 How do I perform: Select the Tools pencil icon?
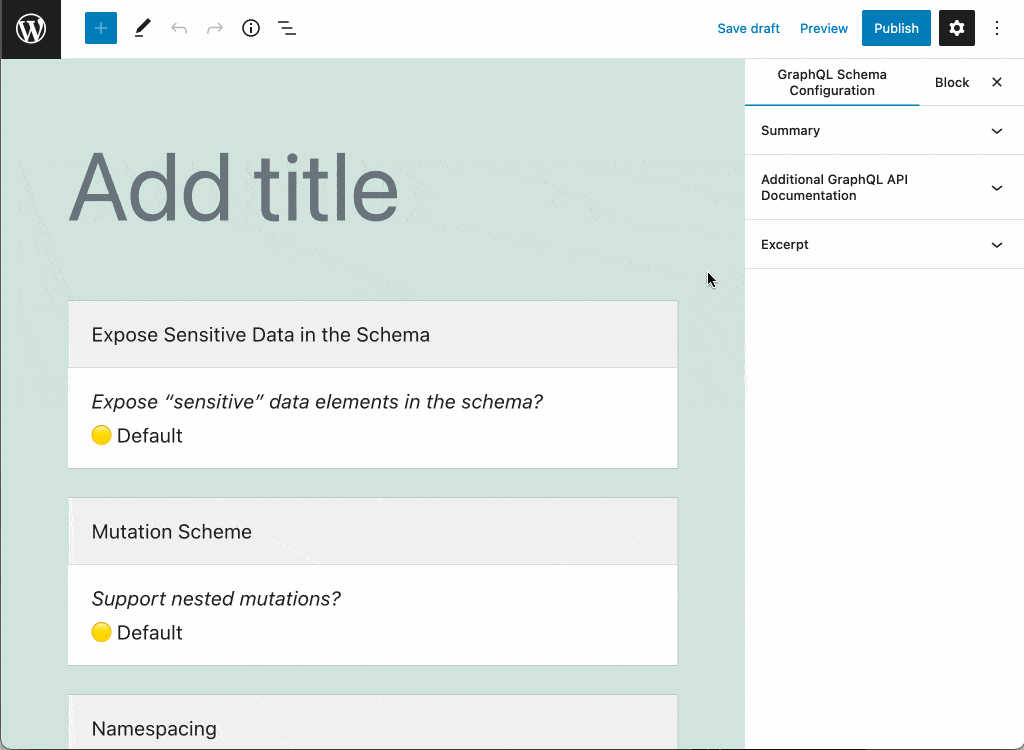[142, 28]
